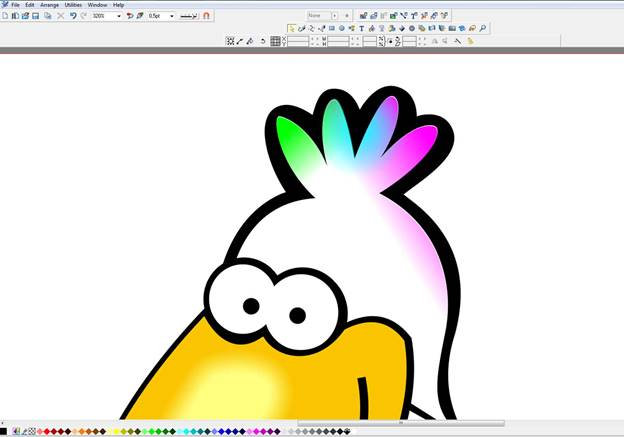Click the flip horizontal button in the infobar
This screenshot has height=437, width=624.
435,41
